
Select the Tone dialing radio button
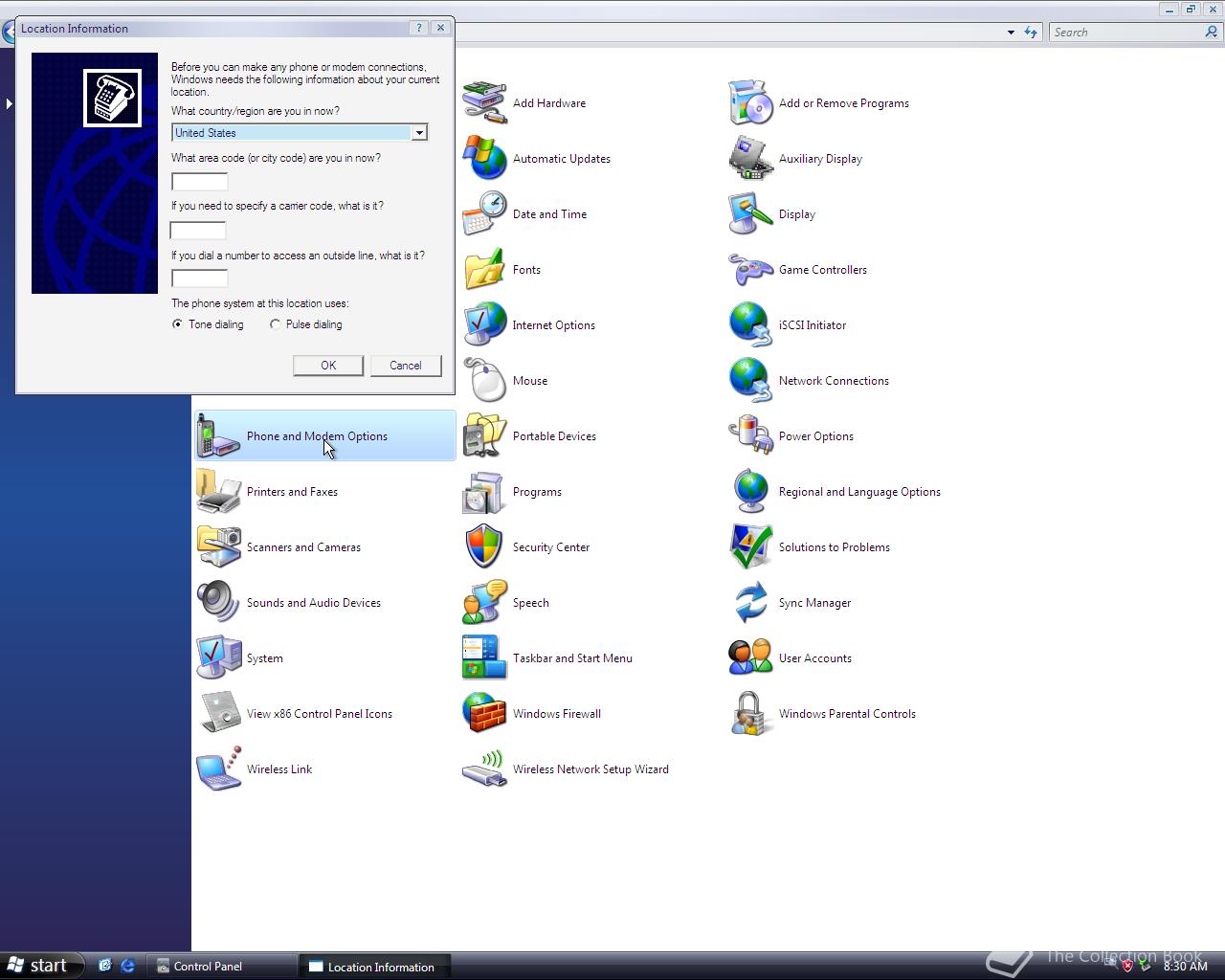coord(177,324)
